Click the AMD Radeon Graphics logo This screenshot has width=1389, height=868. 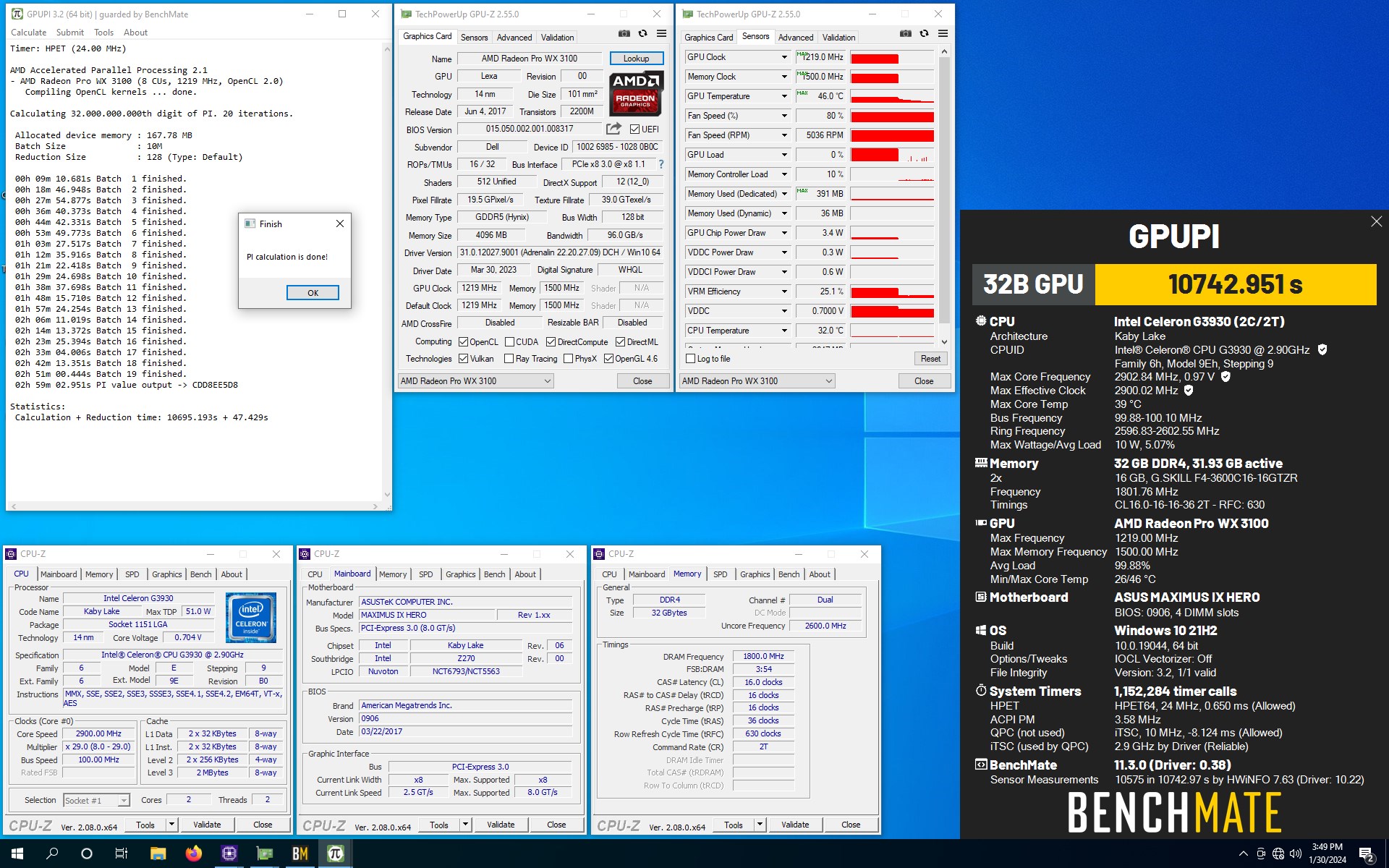pyautogui.click(x=636, y=94)
